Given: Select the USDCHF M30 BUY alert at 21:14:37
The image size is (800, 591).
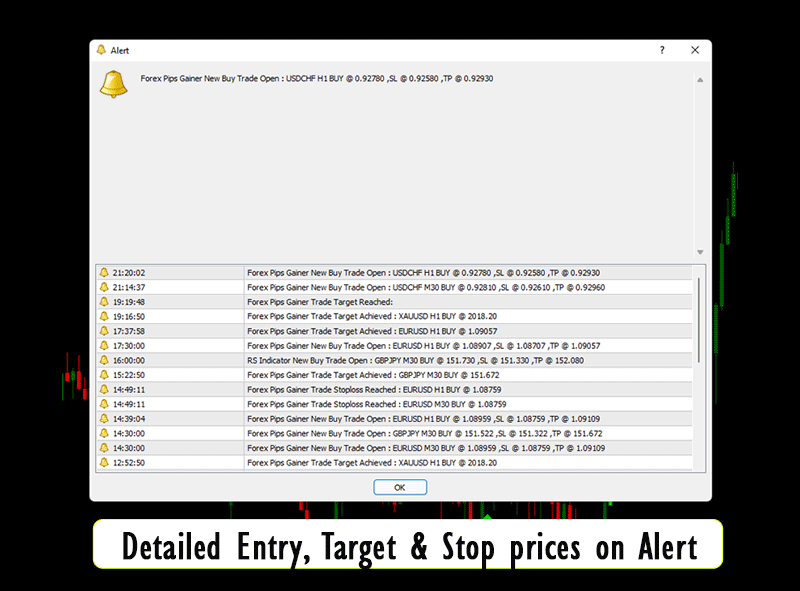Looking at the screenshot, I should click(x=422, y=287).
